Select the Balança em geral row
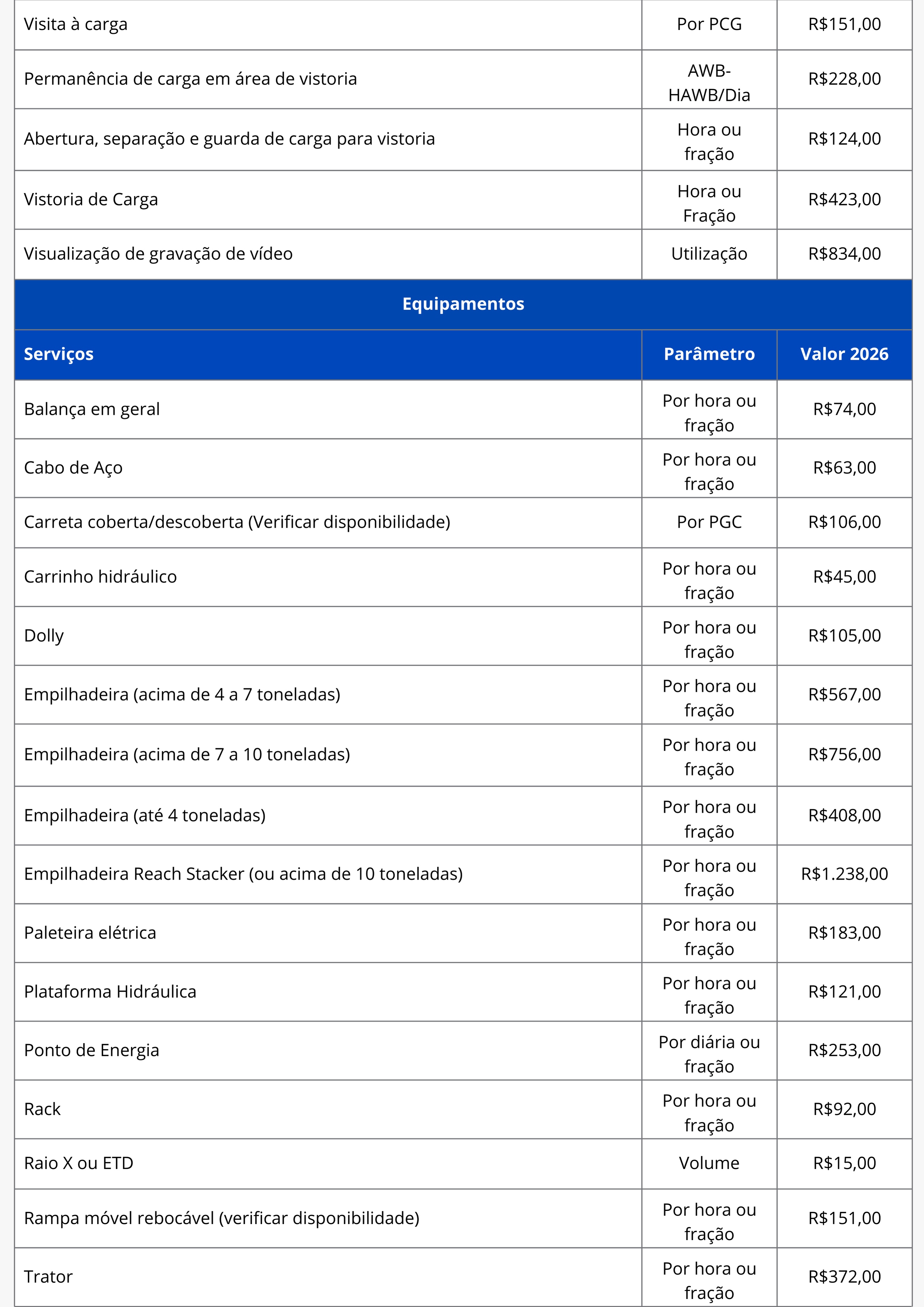This screenshot has width=924, height=1307. click(x=463, y=409)
